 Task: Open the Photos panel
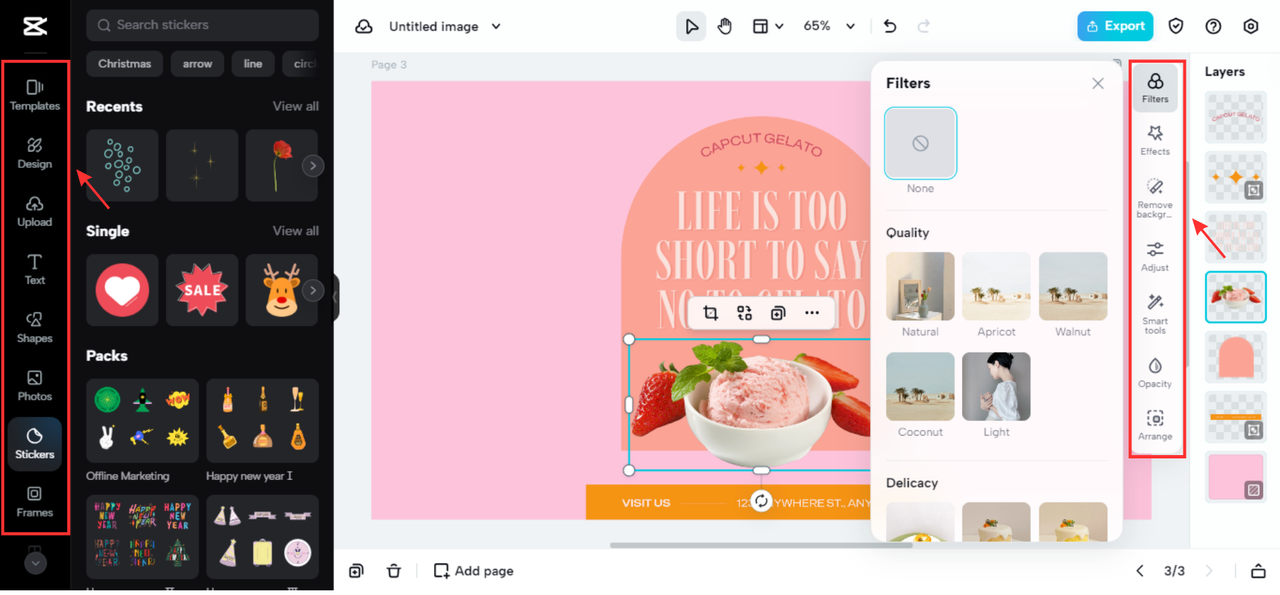click(x=35, y=385)
